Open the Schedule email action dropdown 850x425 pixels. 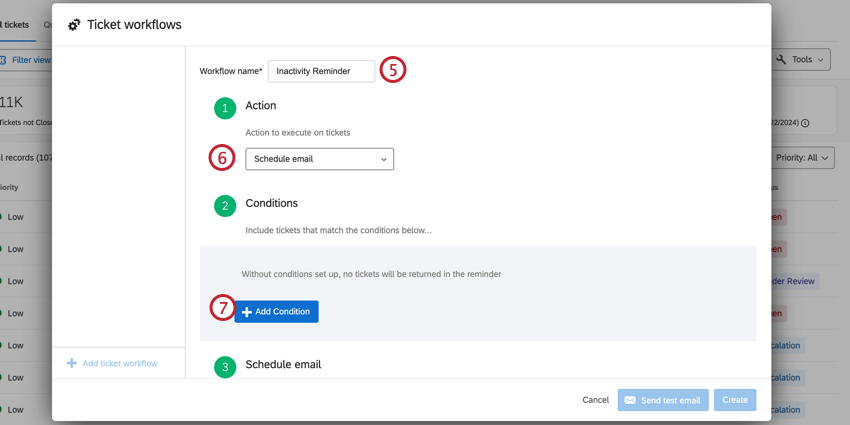point(320,159)
